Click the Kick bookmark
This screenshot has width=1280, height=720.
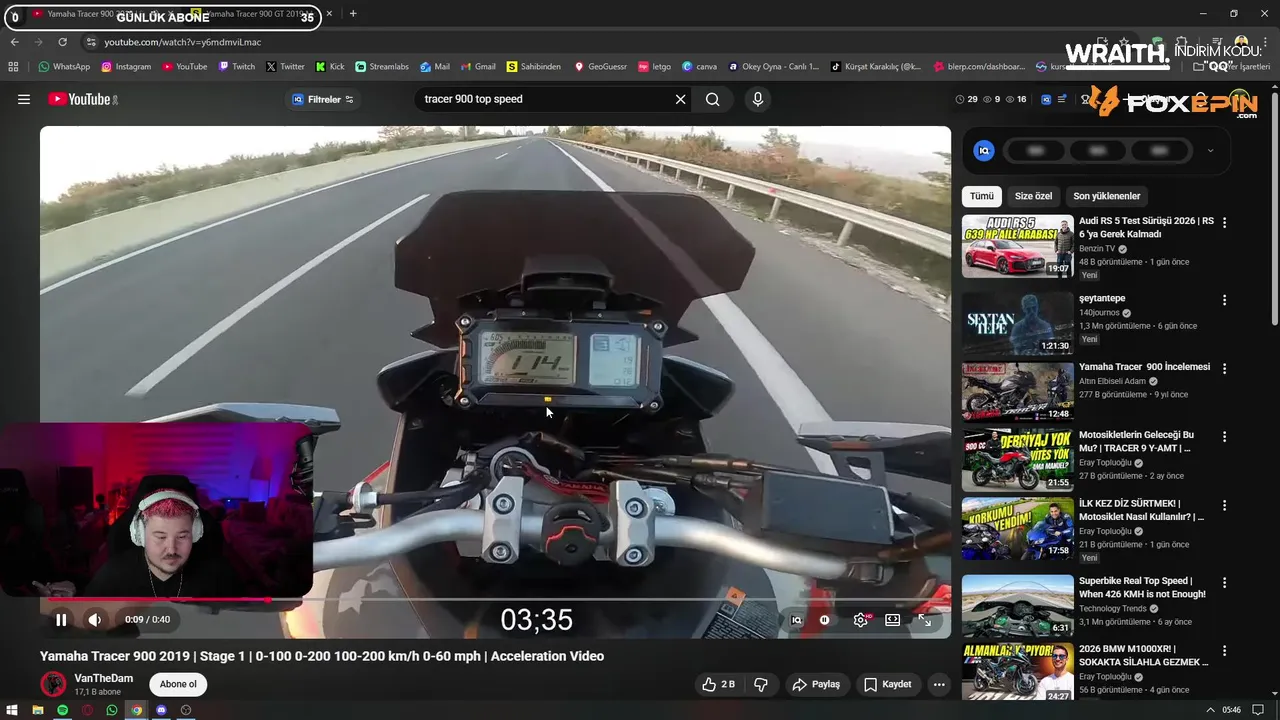[x=329, y=67]
